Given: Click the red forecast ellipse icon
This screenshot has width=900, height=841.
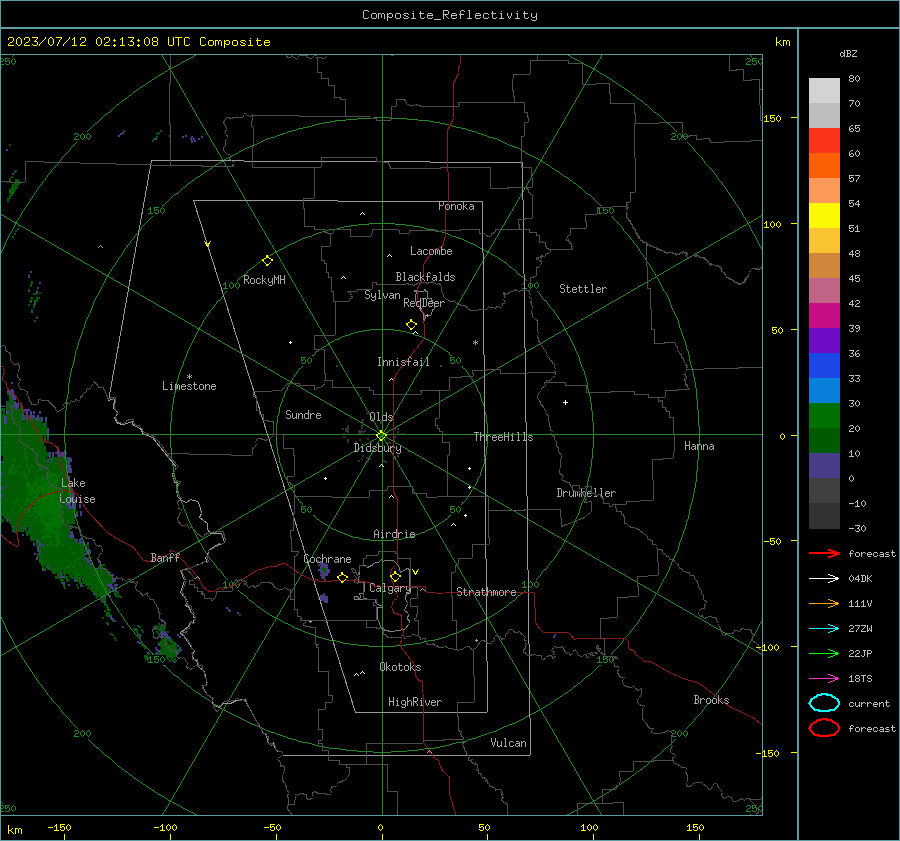Looking at the screenshot, I should pos(824,728).
